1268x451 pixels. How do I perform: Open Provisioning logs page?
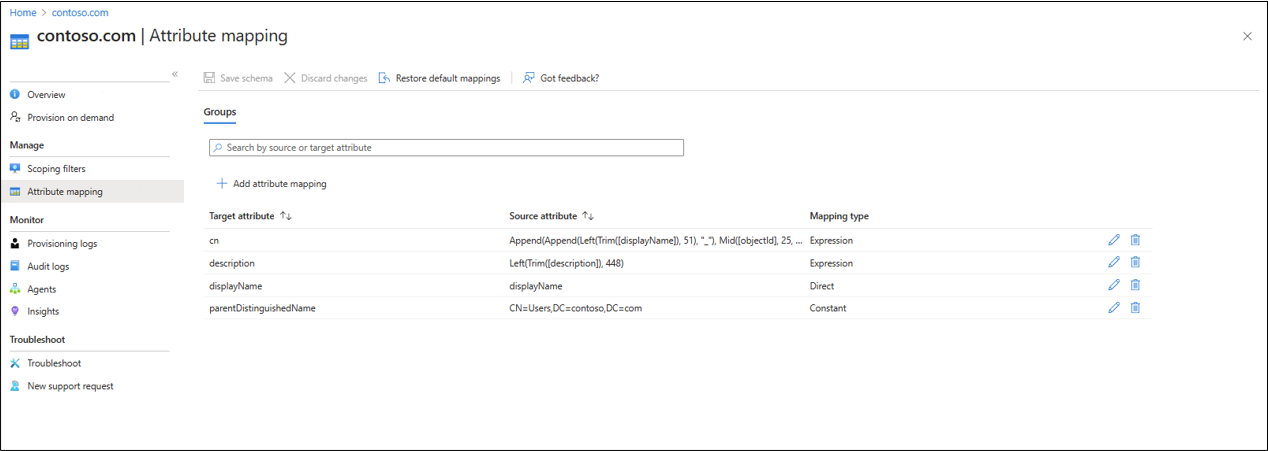click(62, 244)
